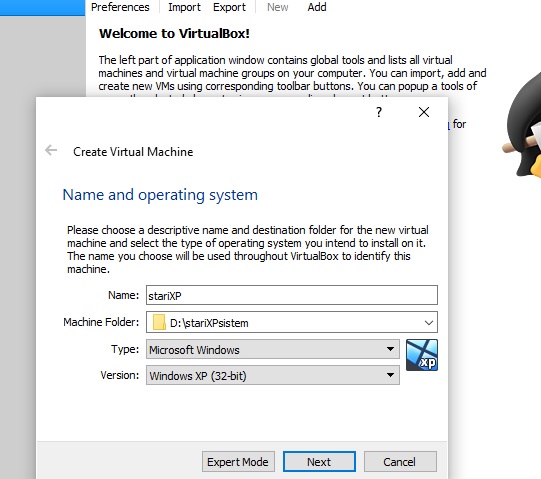This screenshot has height=479, width=541.
Task: Click the Name field containing stariXP
Action: [292, 295]
